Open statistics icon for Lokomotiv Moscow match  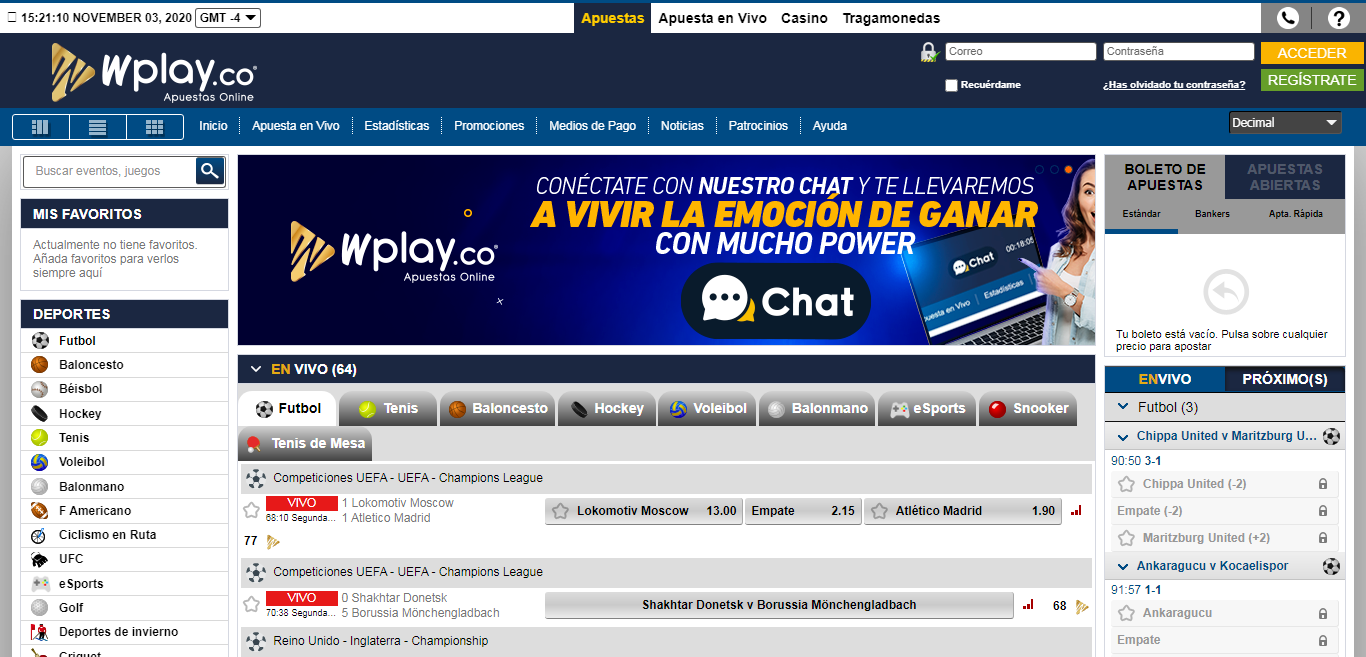click(x=1076, y=511)
